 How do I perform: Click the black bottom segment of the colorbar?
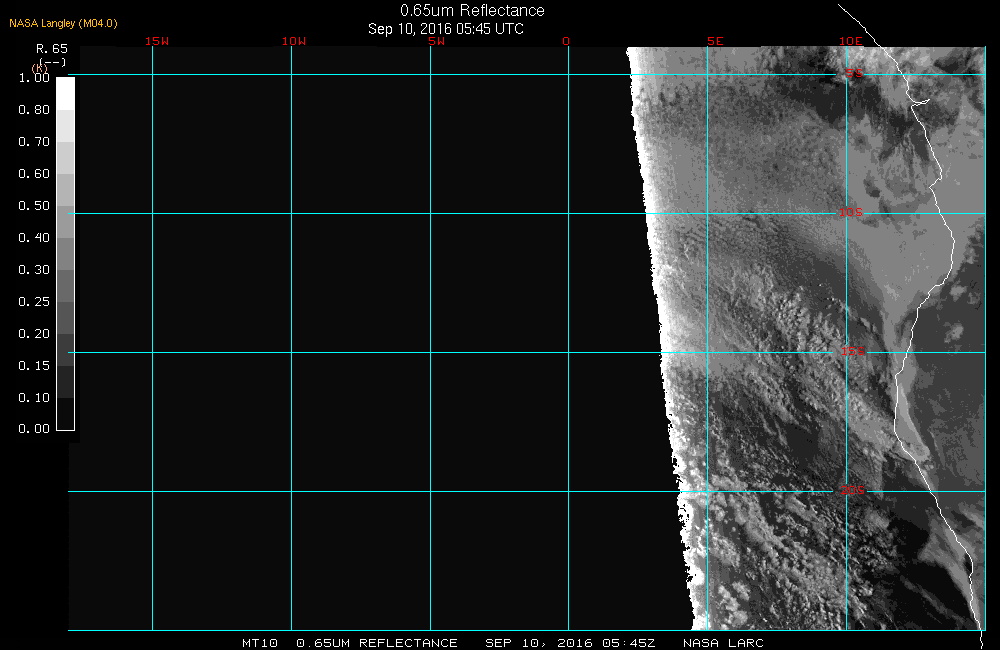(x=66, y=414)
